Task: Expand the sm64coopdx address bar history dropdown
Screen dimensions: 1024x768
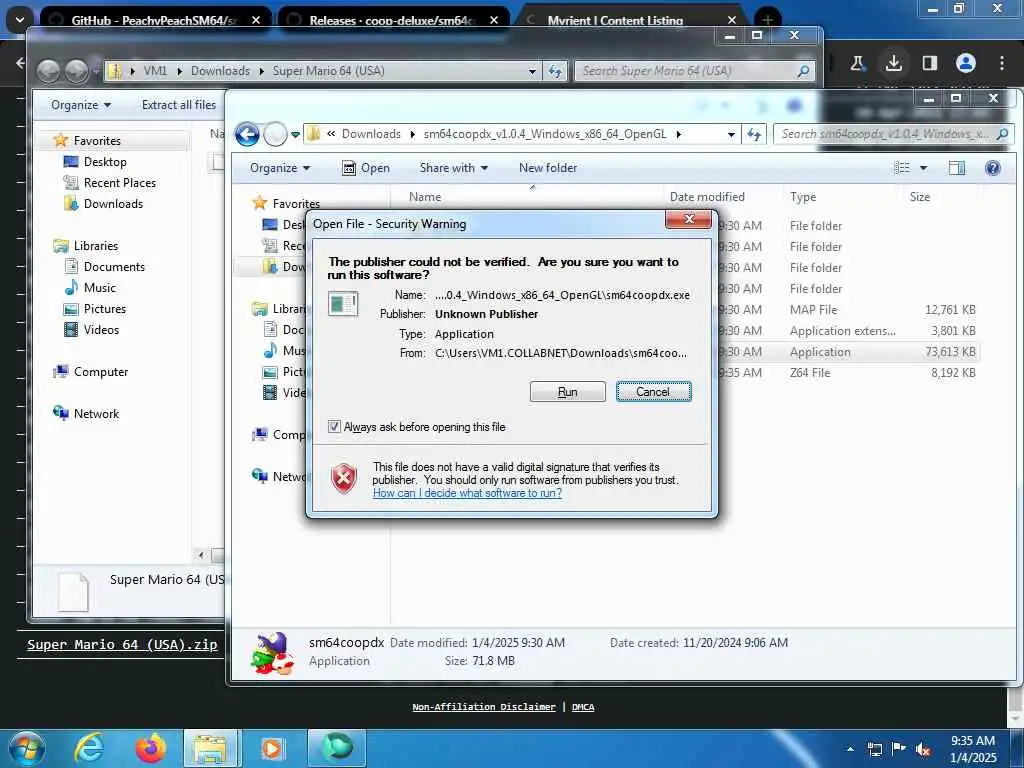Action: [731, 135]
